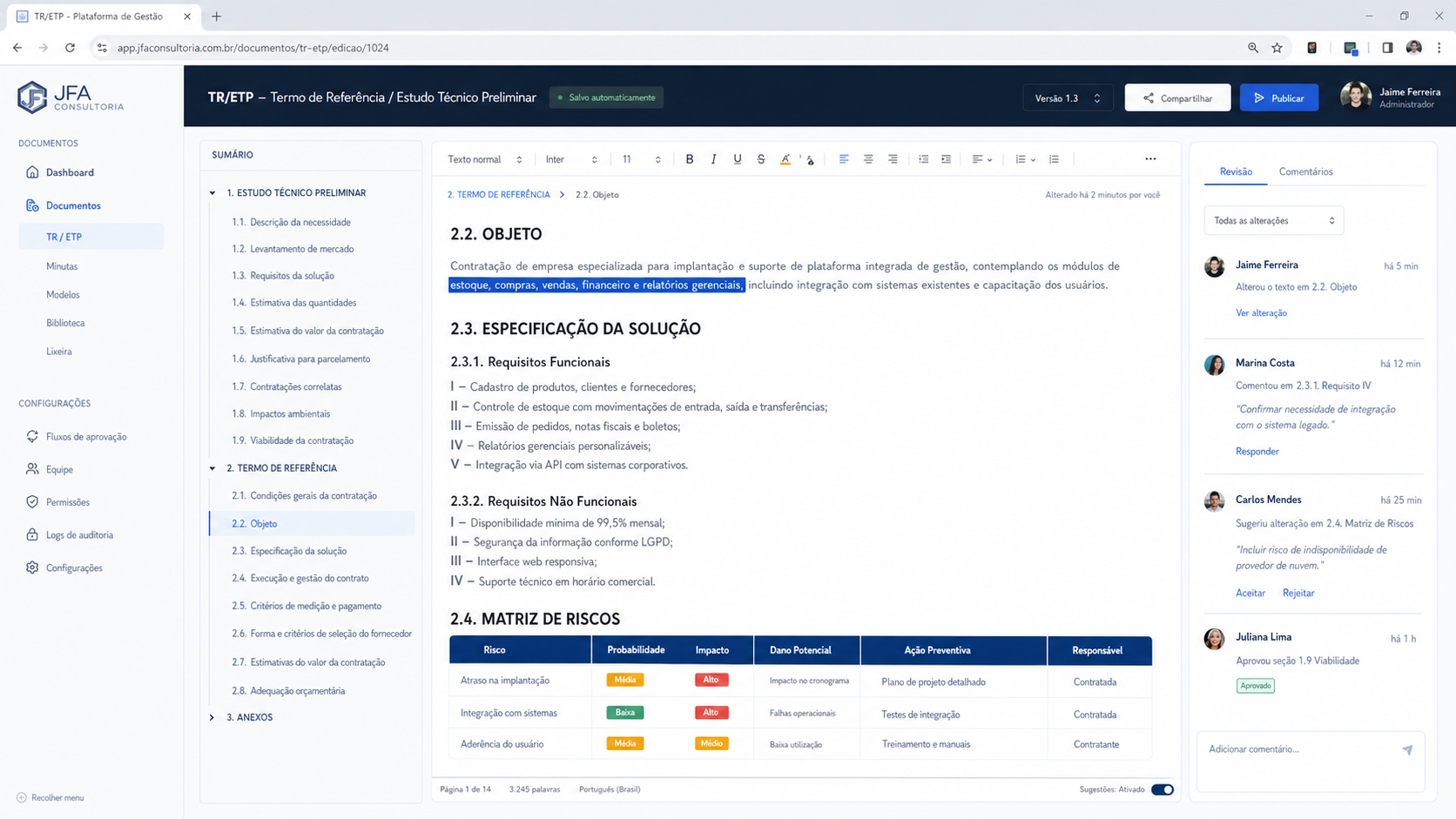Viewport: 1456px width, 819px height.
Task: Increase paragraph indent
Action: point(947,159)
